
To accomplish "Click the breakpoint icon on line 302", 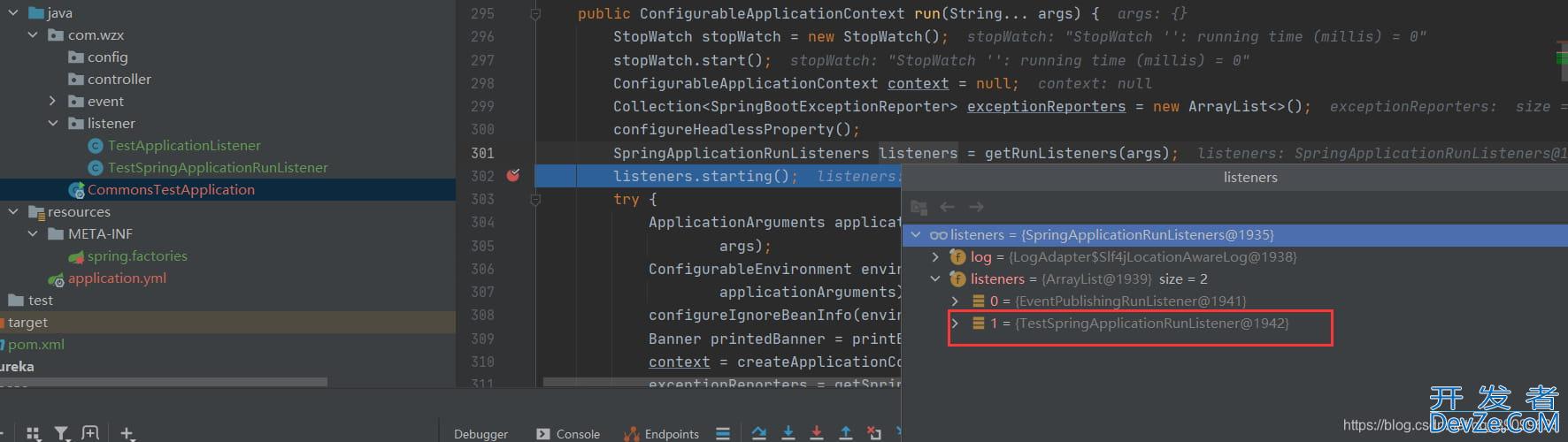I will (x=512, y=175).
